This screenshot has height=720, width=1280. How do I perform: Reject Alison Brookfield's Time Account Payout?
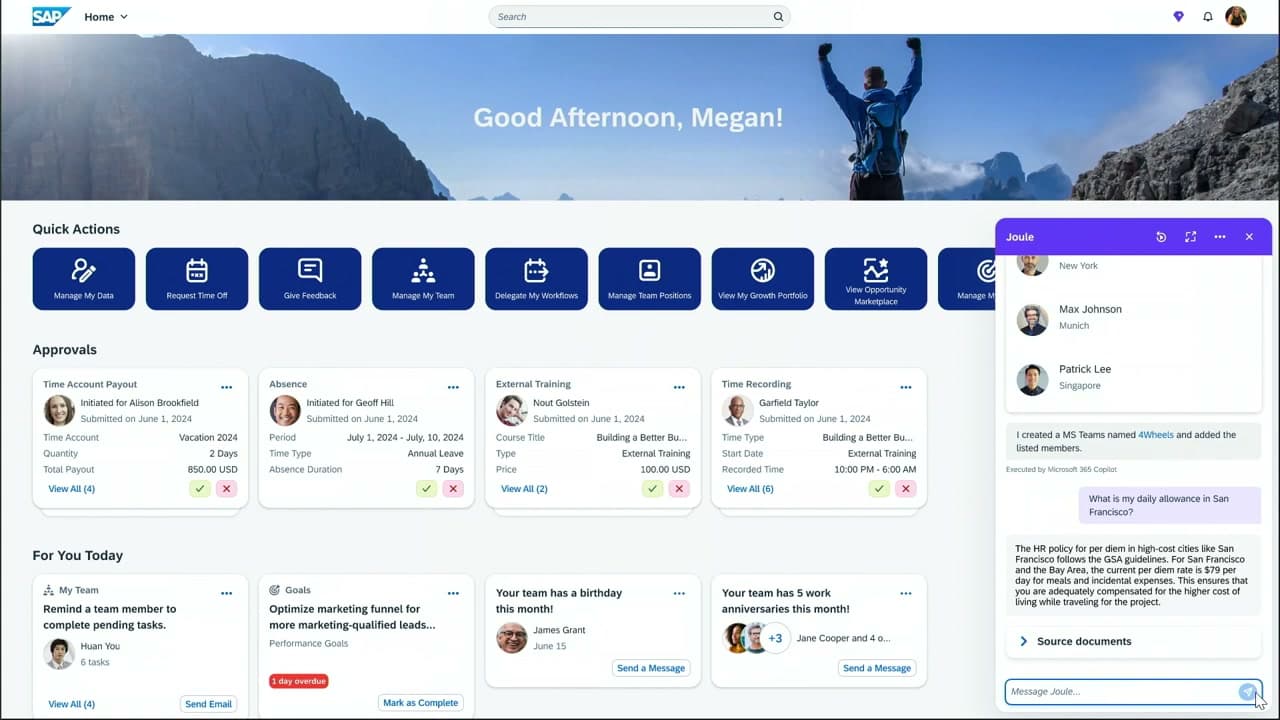click(226, 489)
